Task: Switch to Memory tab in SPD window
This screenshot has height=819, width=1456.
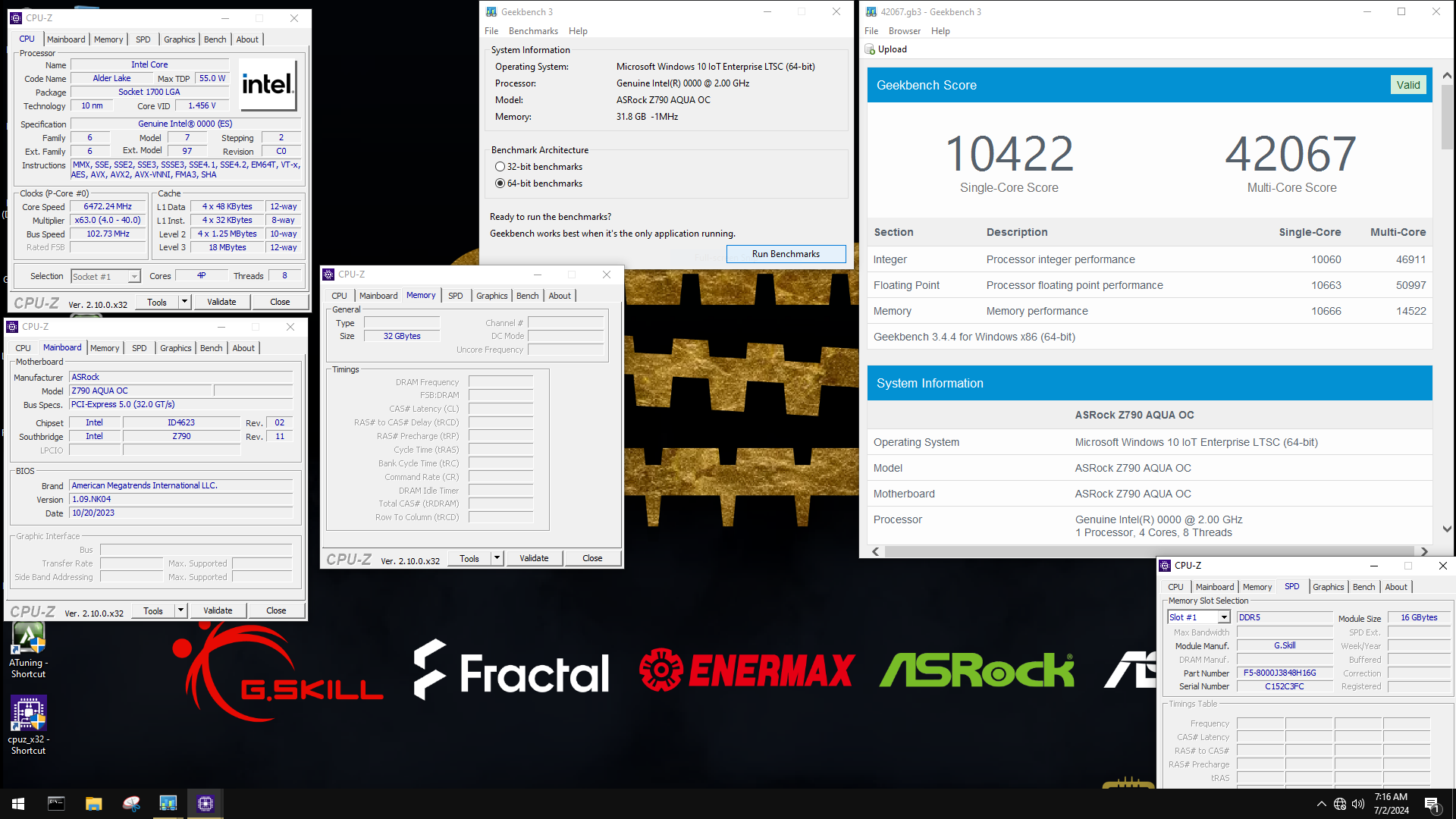Action: click(1257, 587)
